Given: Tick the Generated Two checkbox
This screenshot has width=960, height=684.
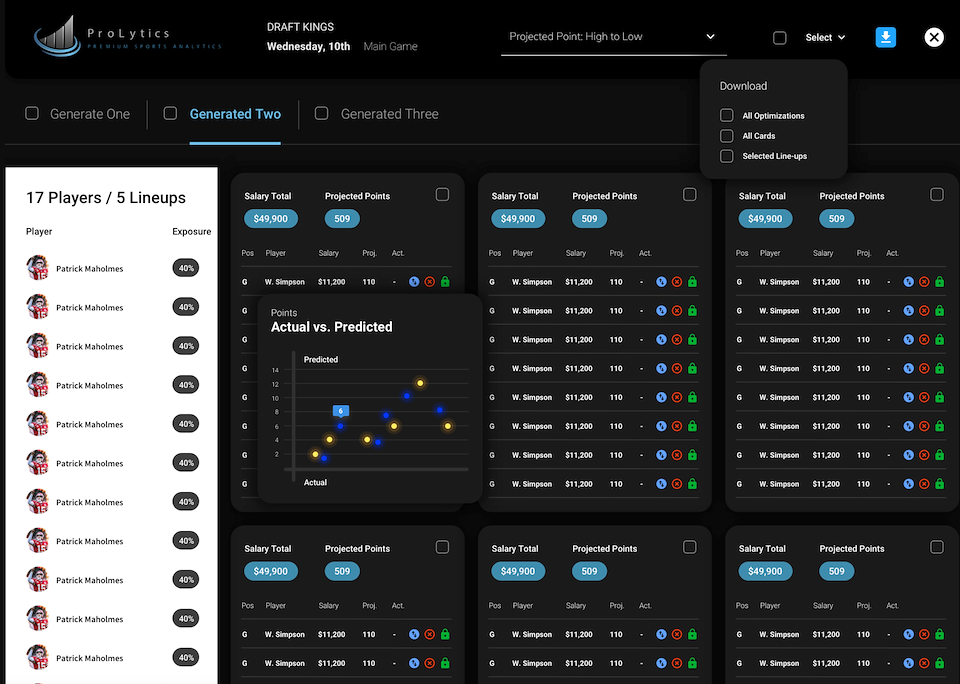Looking at the screenshot, I should (x=170, y=113).
